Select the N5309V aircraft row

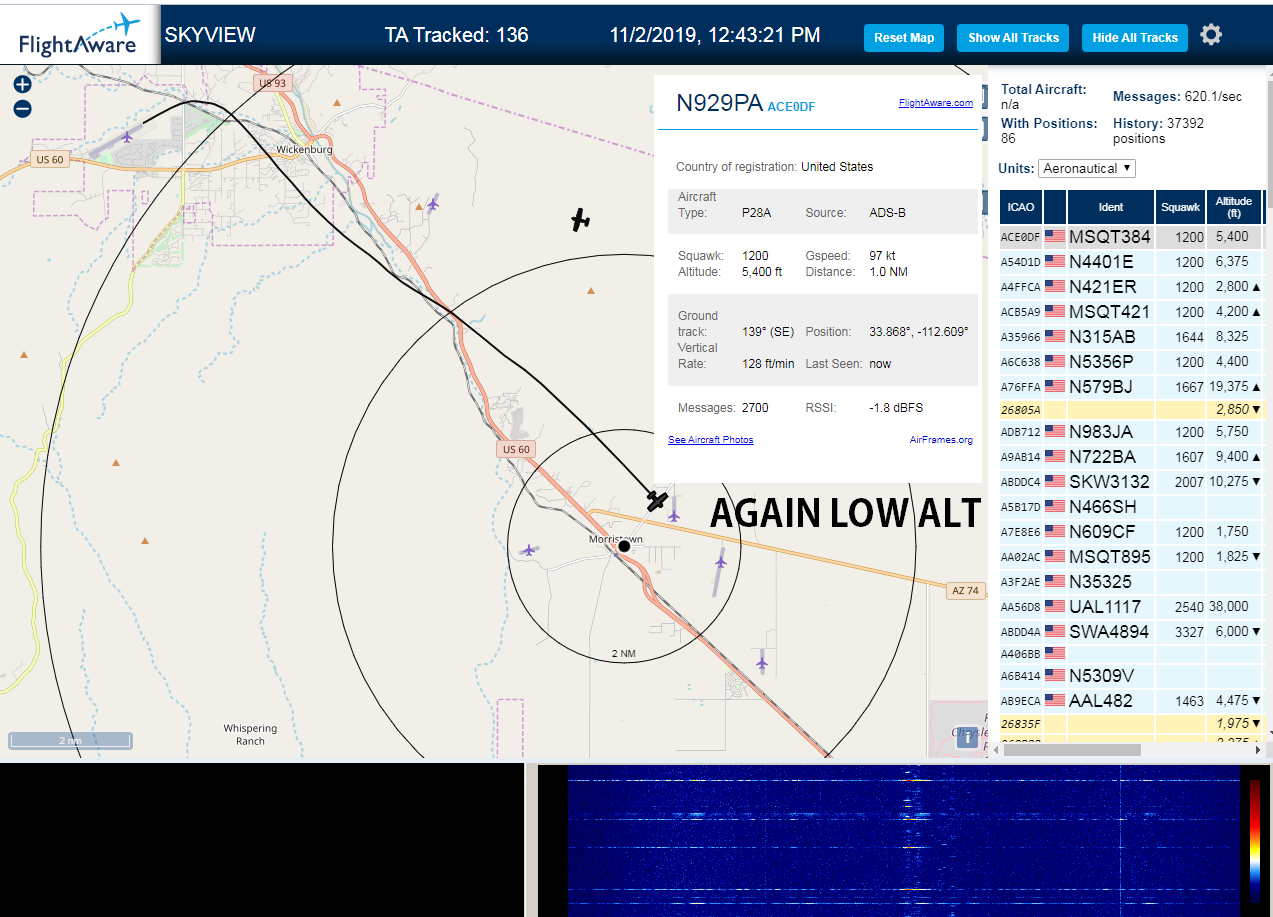point(1131,676)
